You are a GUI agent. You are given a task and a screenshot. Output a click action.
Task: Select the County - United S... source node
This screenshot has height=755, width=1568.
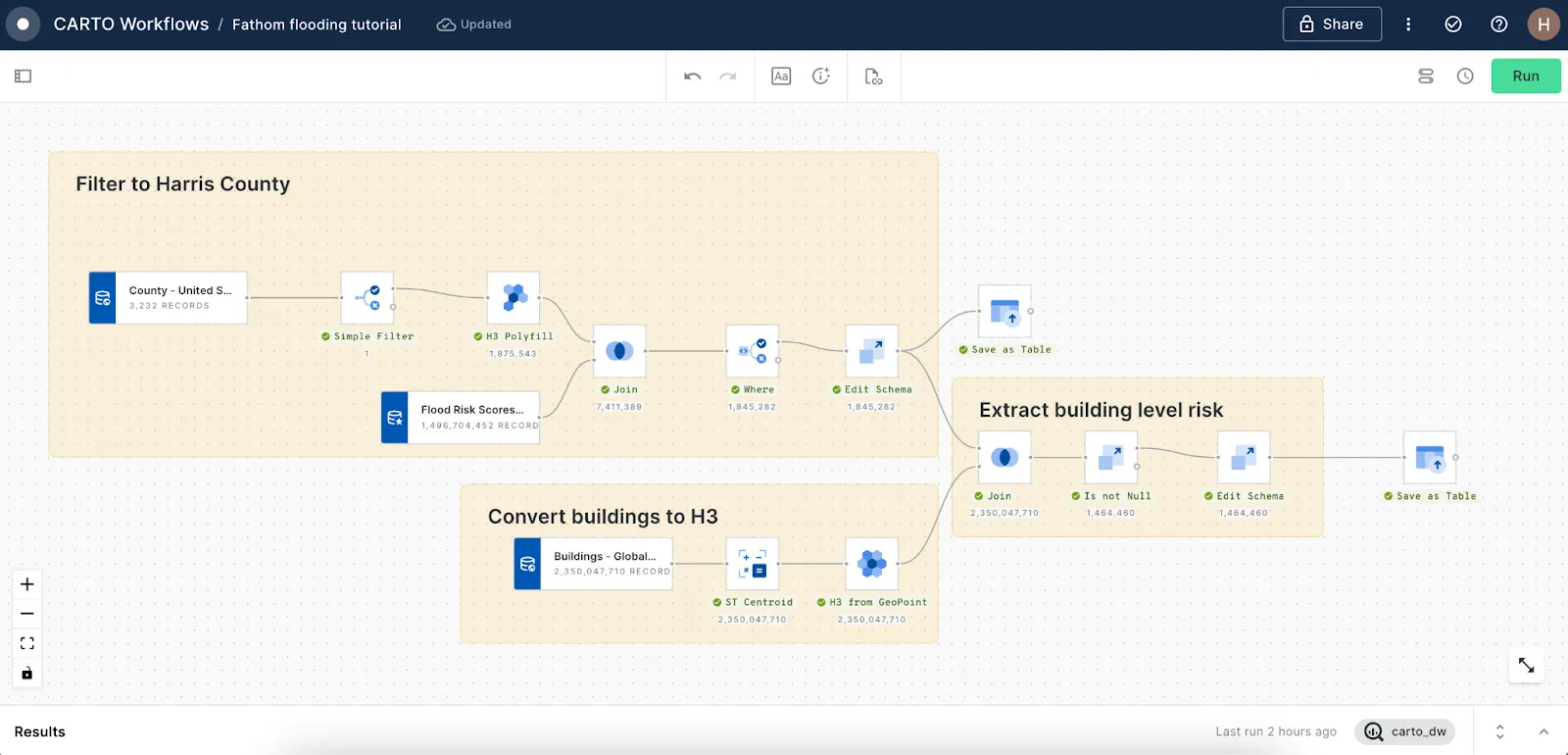168,297
